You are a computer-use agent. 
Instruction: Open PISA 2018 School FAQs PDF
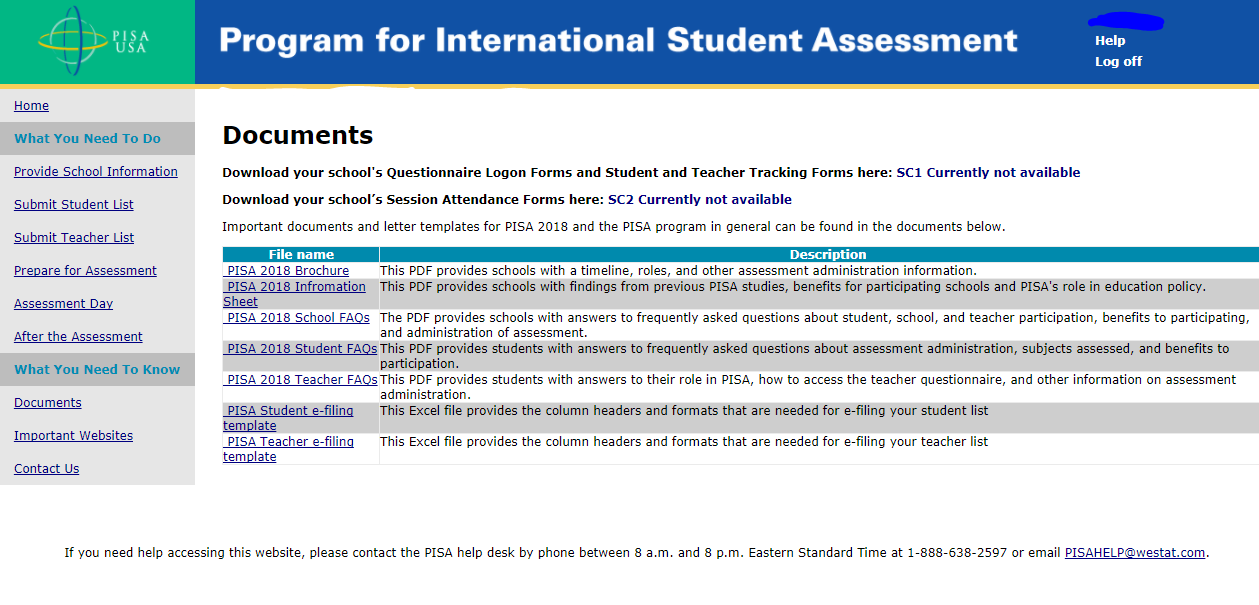[x=298, y=318]
